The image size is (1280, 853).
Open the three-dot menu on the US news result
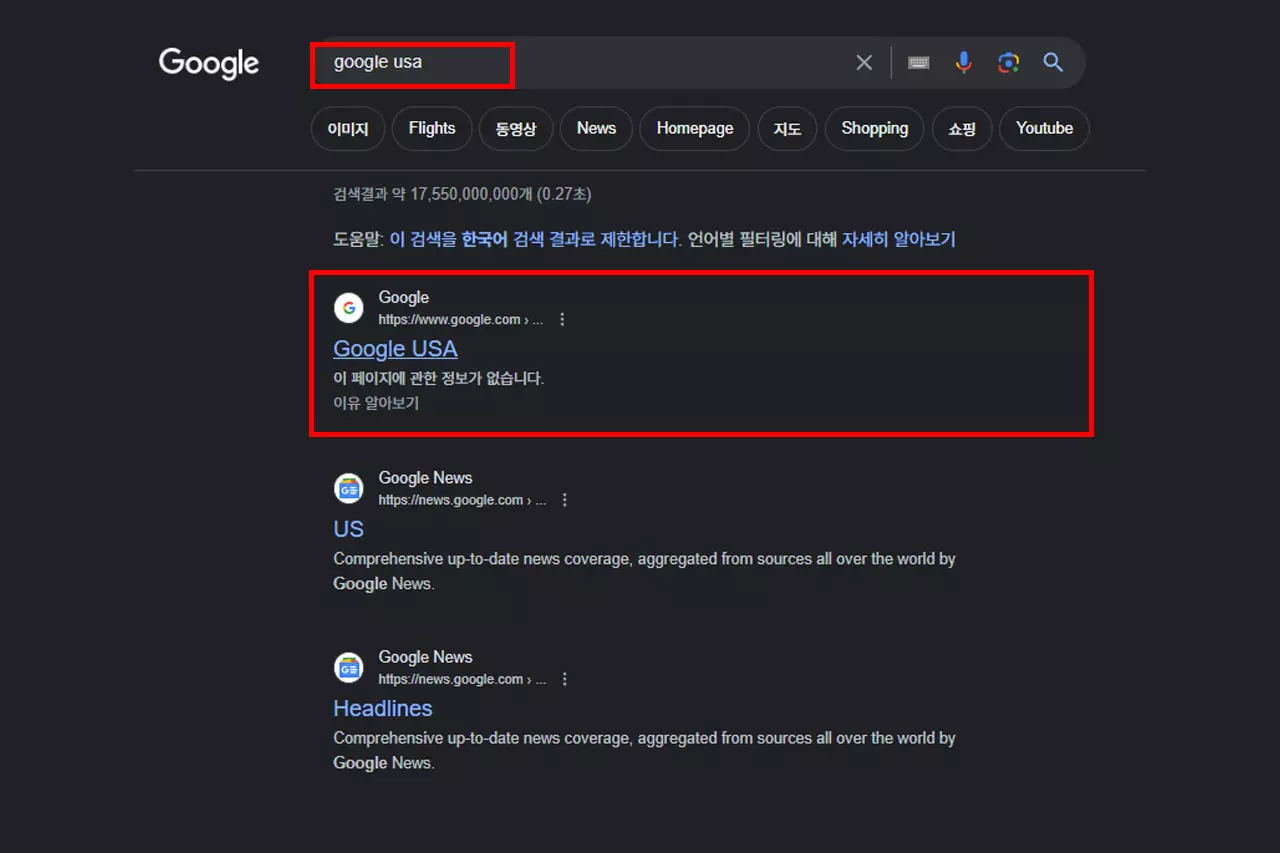click(x=565, y=499)
